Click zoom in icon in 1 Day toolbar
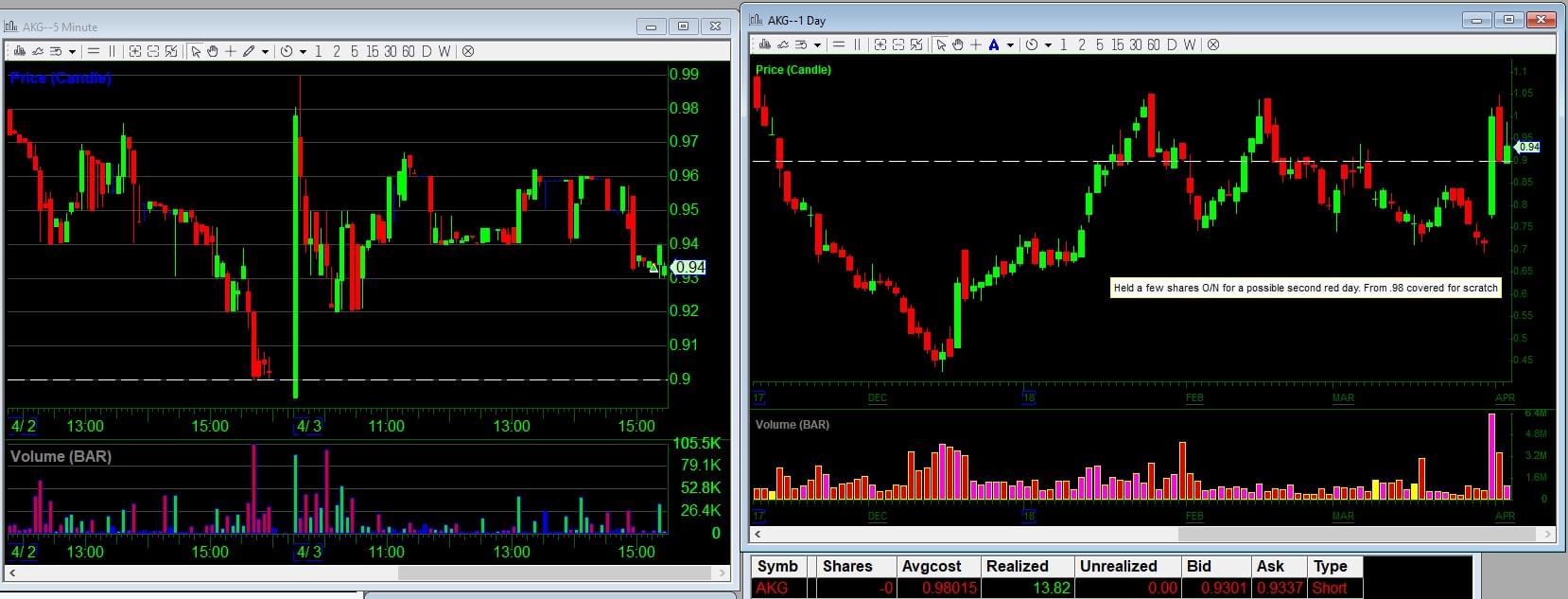1568x599 pixels. [880, 44]
